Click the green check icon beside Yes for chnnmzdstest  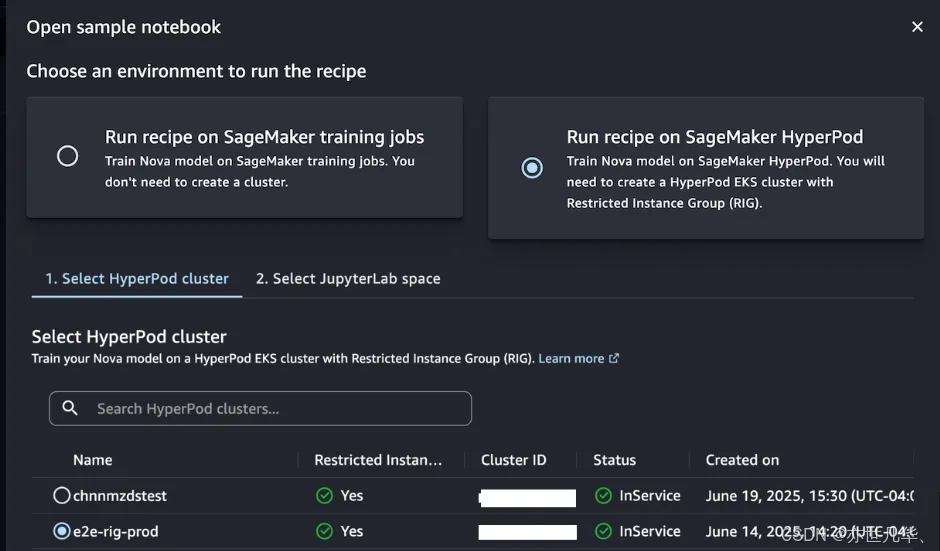324,495
